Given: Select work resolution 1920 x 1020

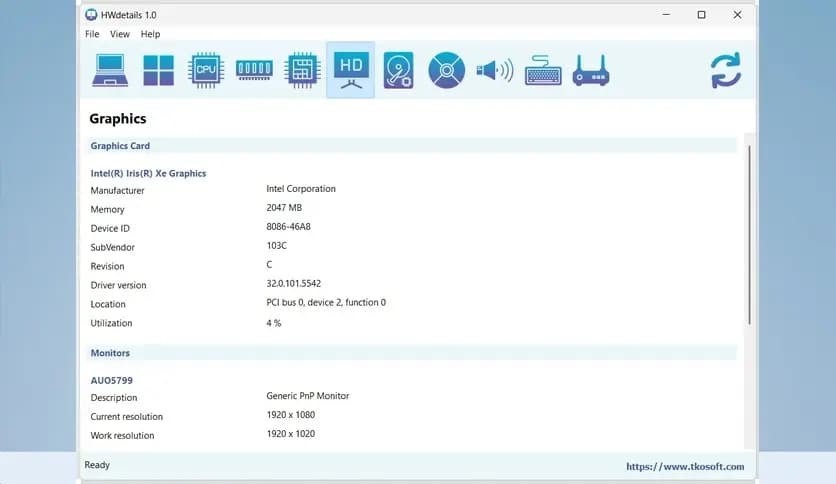Looking at the screenshot, I should point(291,434).
